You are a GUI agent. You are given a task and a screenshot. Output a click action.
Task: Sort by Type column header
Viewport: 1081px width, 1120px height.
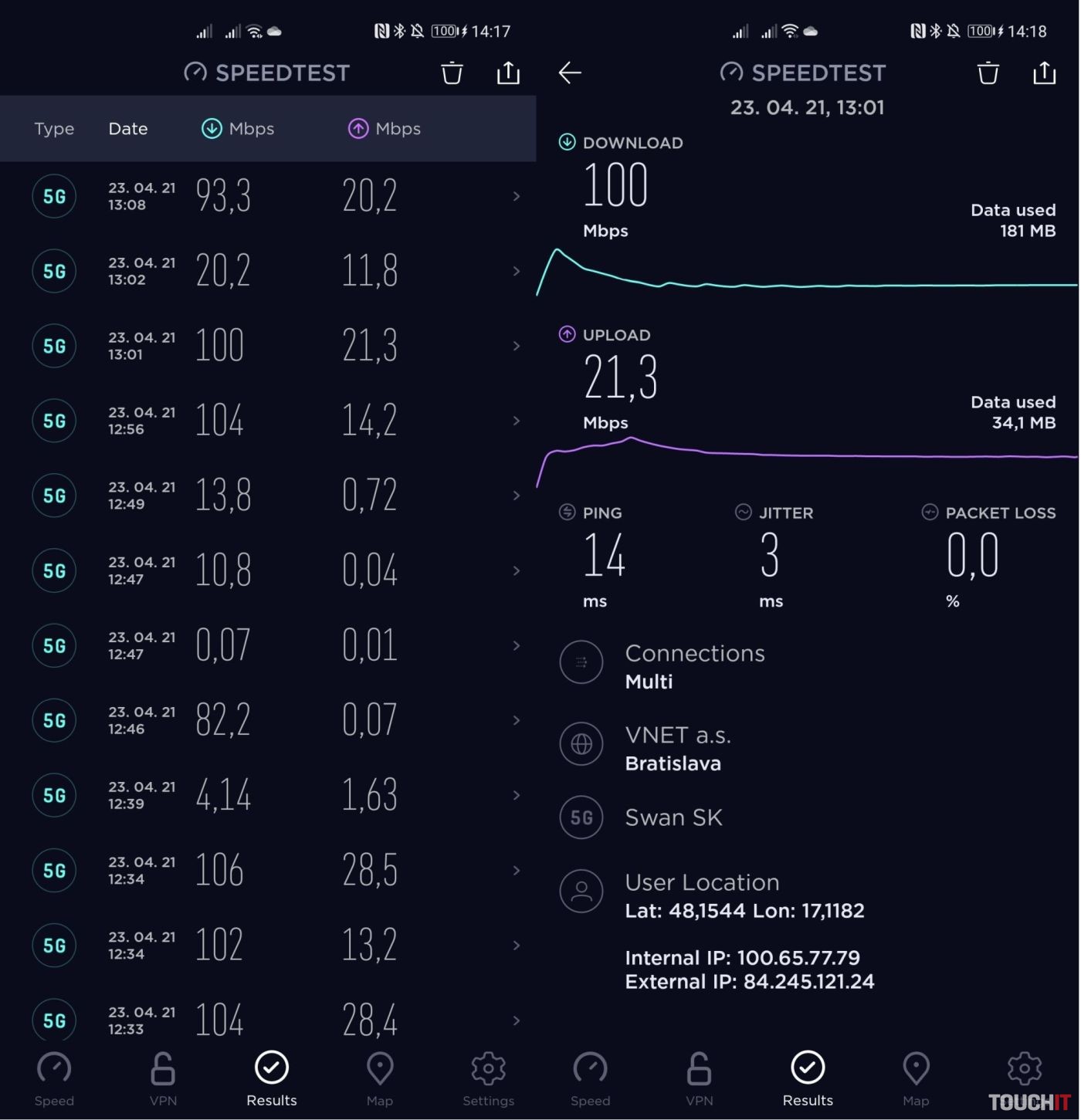click(x=54, y=129)
